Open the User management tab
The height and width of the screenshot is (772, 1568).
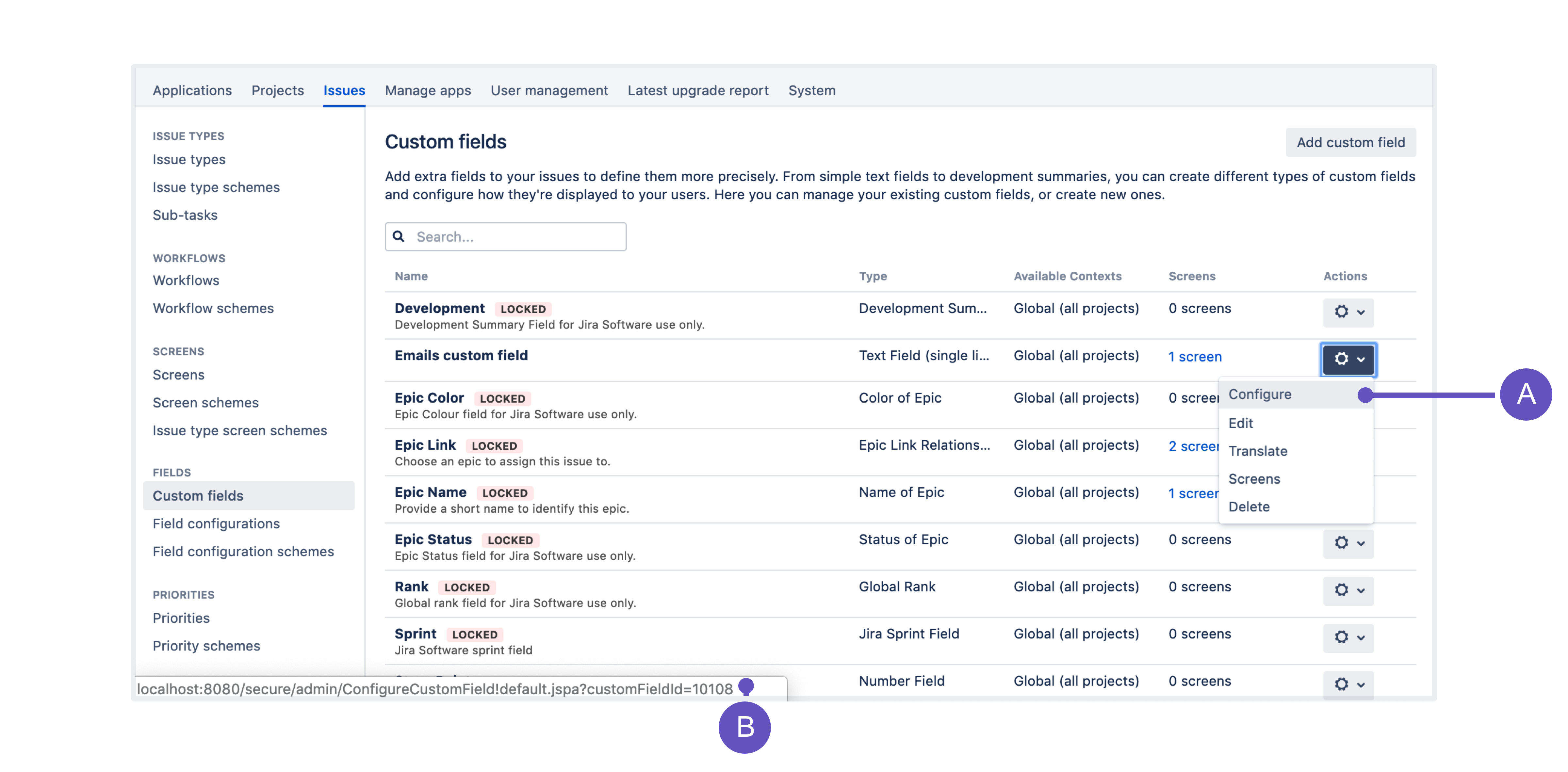click(x=548, y=90)
